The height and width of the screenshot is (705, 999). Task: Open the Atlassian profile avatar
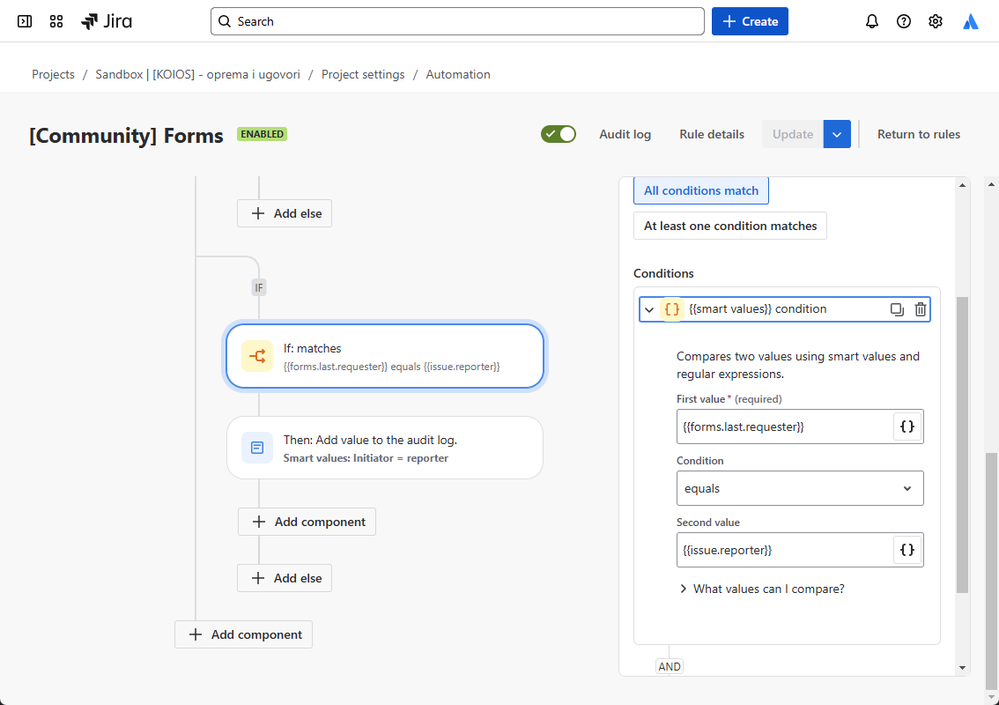970,22
